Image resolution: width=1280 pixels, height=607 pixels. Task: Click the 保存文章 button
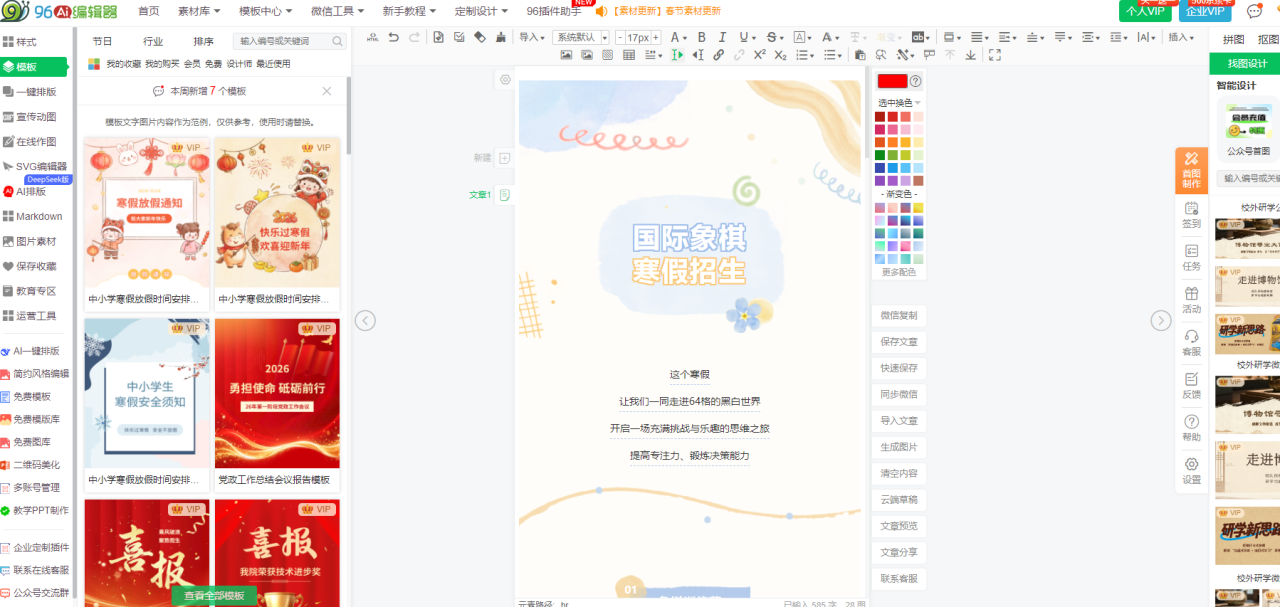898,342
